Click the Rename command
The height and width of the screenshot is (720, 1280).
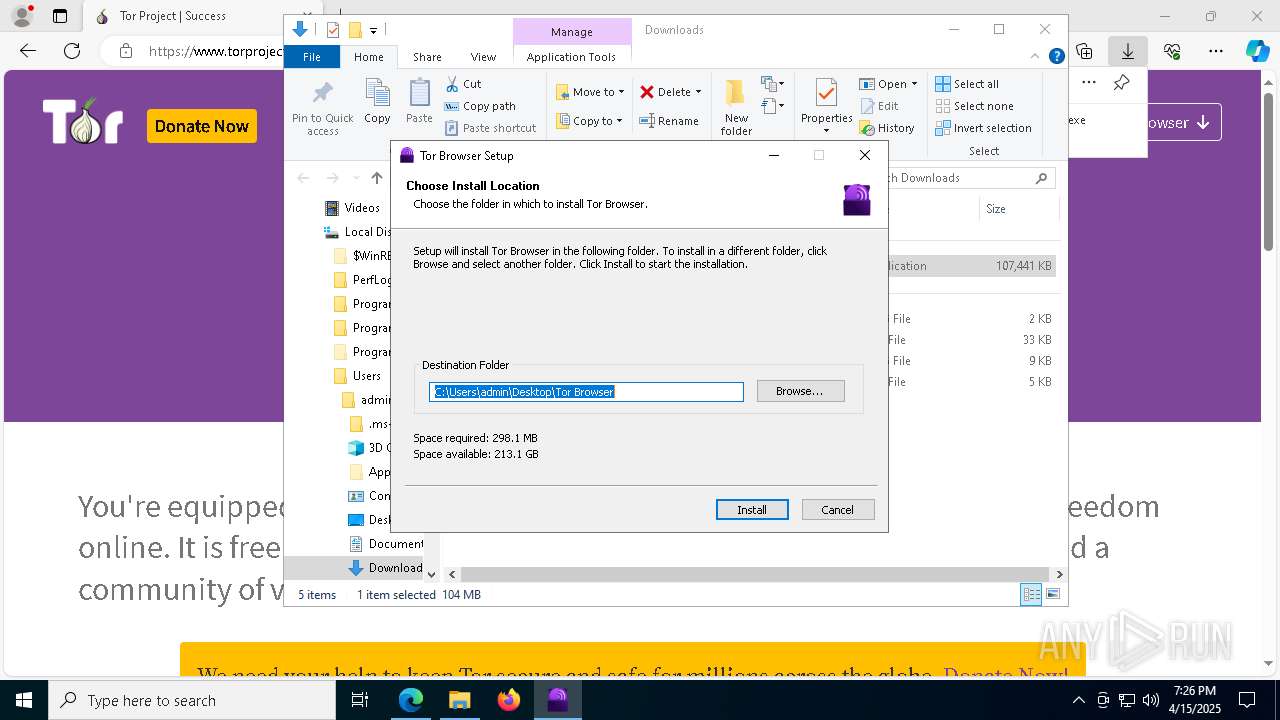tap(670, 121)
